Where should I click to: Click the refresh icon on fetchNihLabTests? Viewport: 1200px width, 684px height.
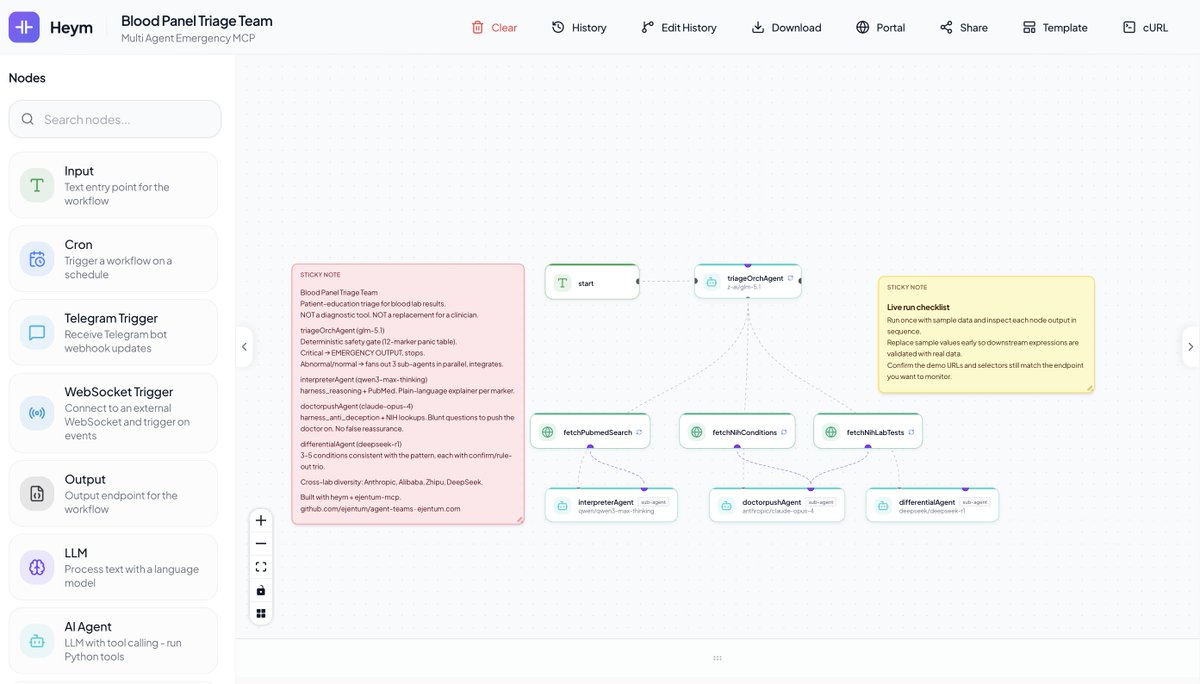pos(911,432)
